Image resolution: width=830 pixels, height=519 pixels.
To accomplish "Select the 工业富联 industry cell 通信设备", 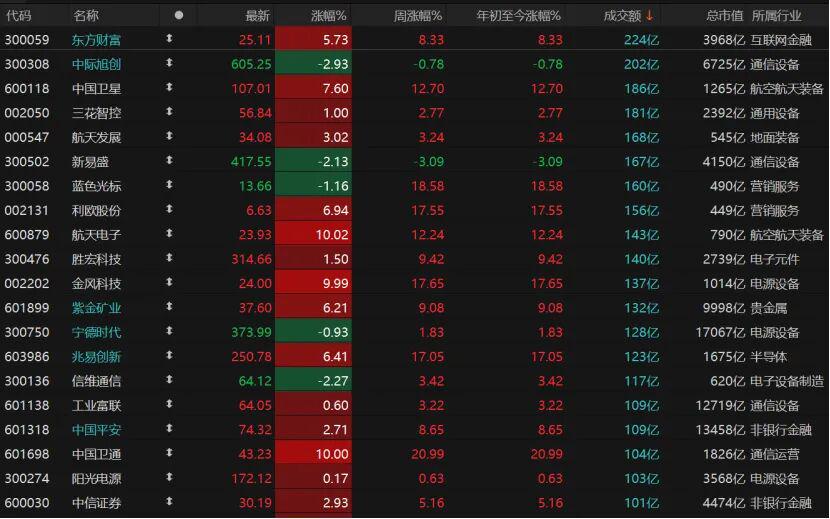I will point(775,406).
